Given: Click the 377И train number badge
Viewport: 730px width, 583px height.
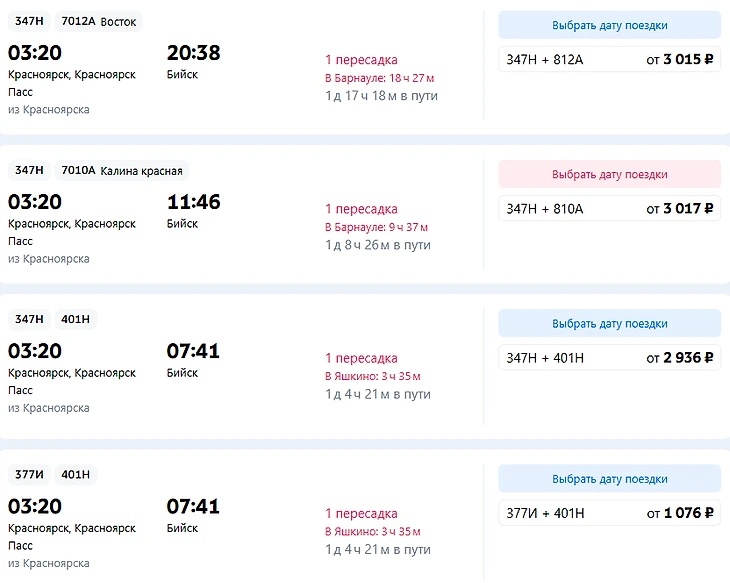Looking at the screenshot, I should pos(29,474).
